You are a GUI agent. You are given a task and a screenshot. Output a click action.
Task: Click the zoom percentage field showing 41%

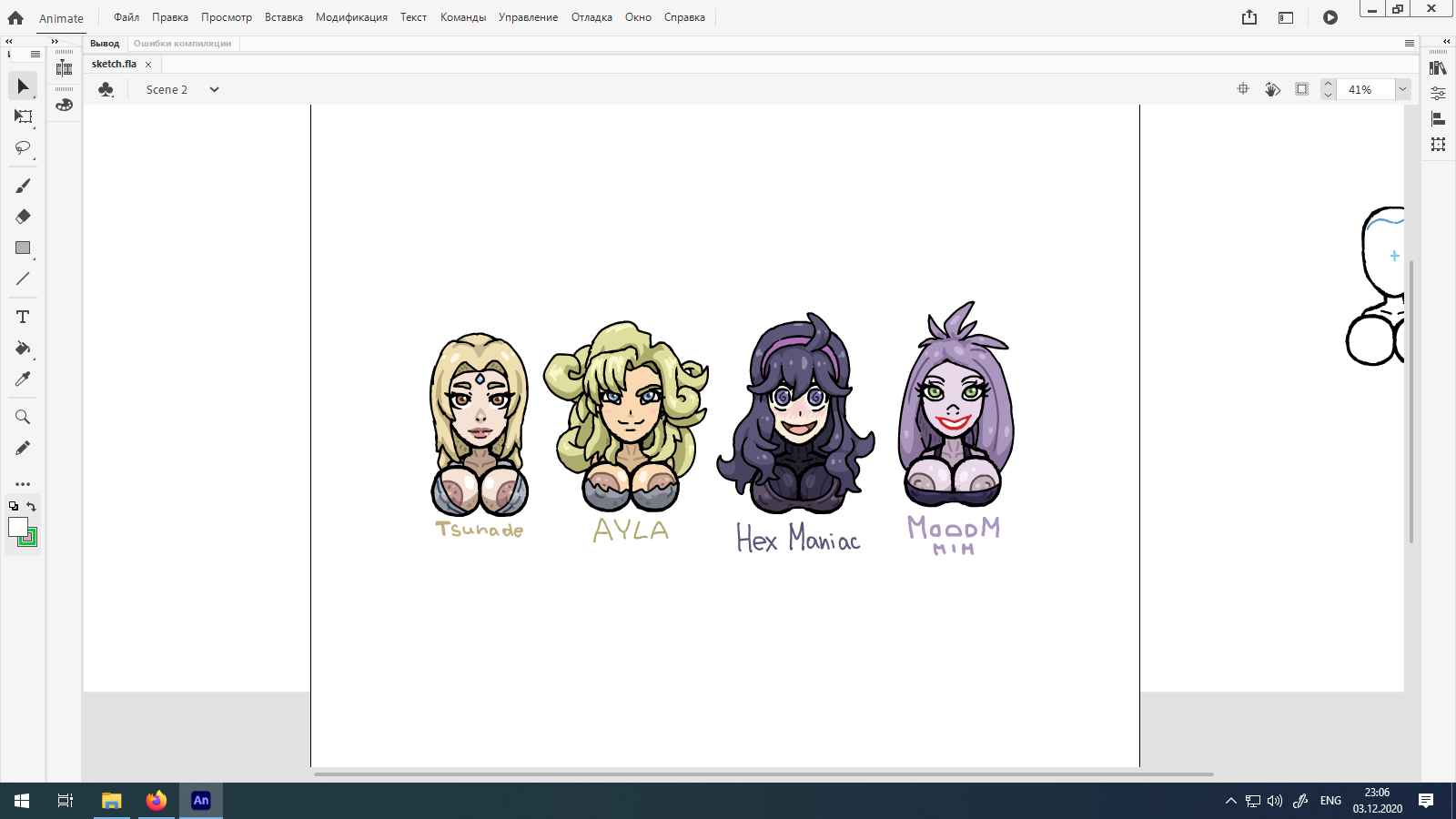(1365, 89)
